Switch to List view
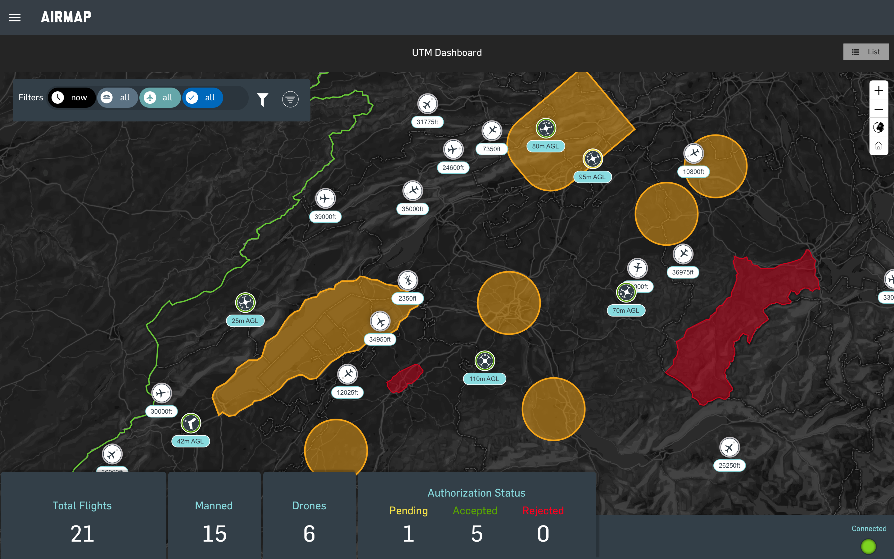 (x=865, y=52)
